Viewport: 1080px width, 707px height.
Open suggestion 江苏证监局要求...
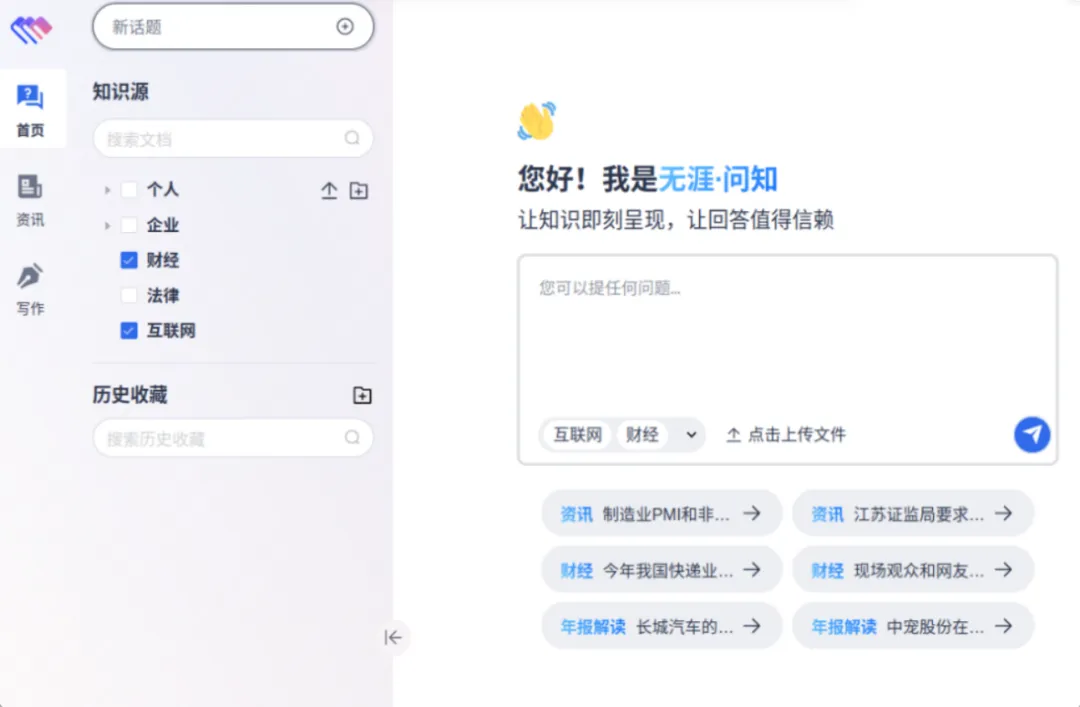click(x=913, y=513)
